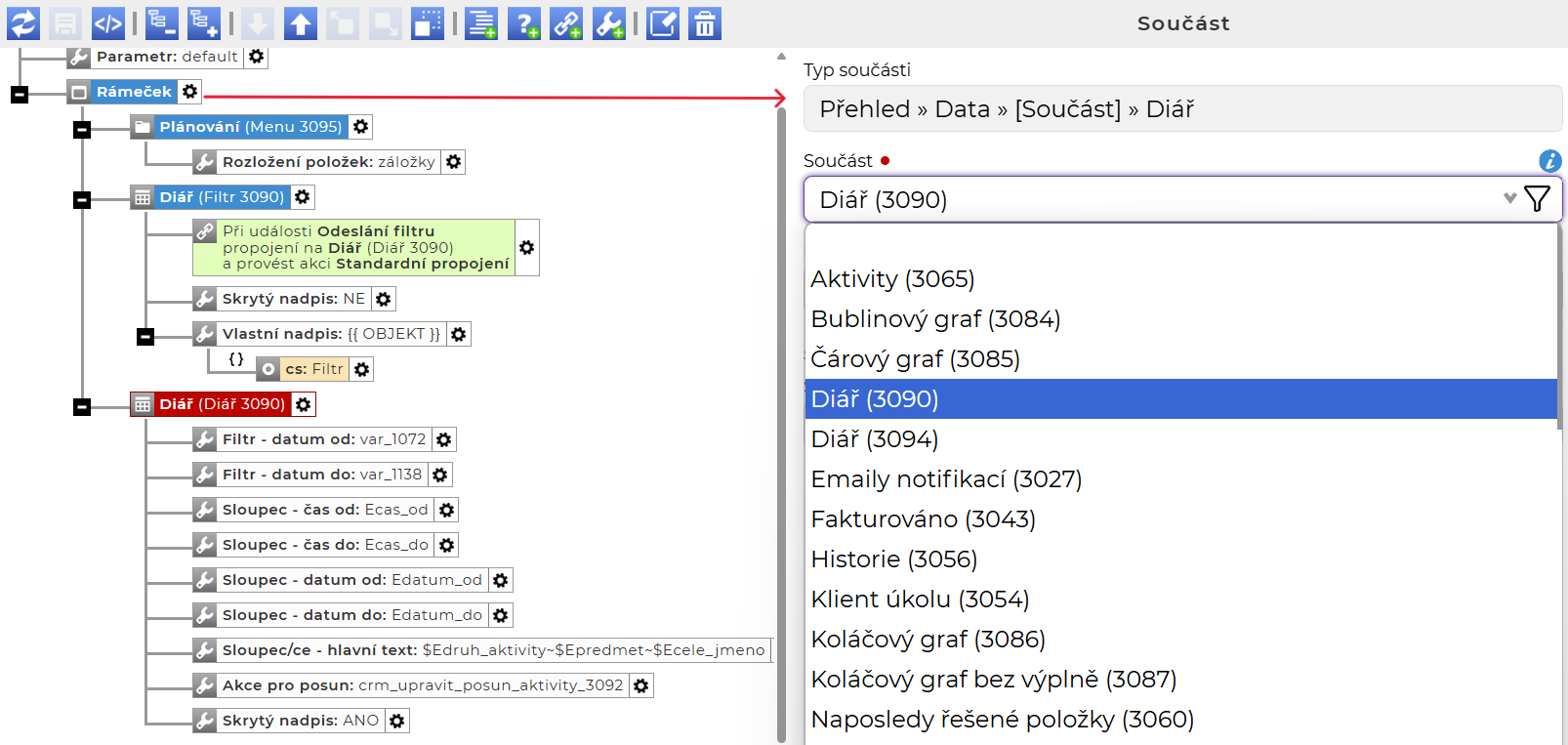This screenshot has height=745, width=1568.
Task: Select the Diář (Filtr 3090) tree item
Action: 222,197
